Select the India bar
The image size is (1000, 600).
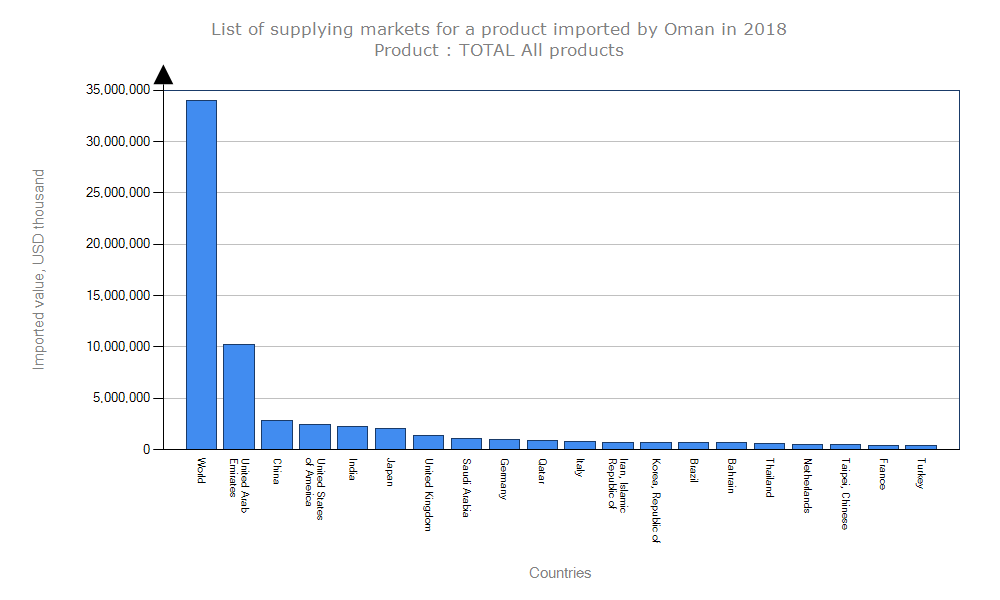pyautogui.click(x=352, y=438)
